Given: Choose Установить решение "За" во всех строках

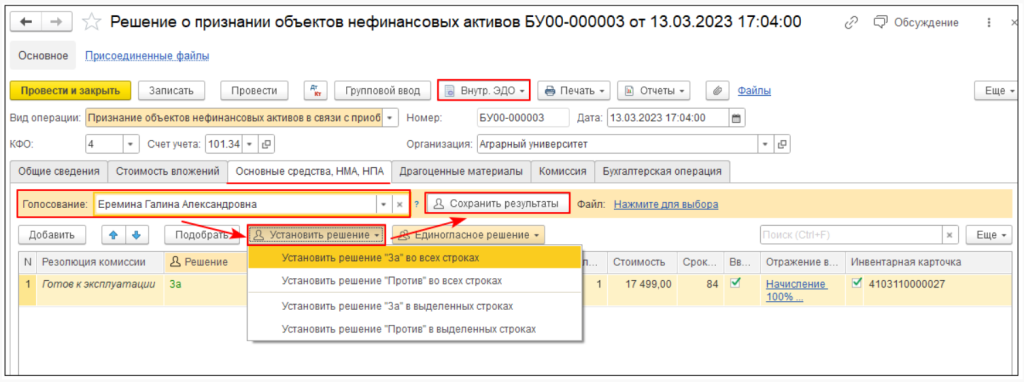Looking at the screenshot, I should 415,257.
